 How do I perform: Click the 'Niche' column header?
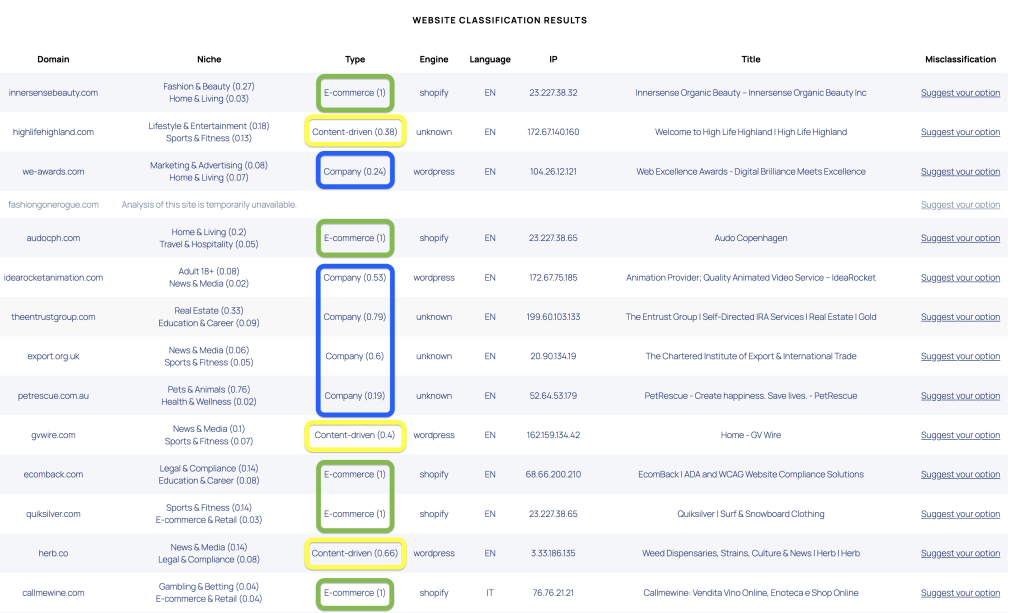coord(209,59)
